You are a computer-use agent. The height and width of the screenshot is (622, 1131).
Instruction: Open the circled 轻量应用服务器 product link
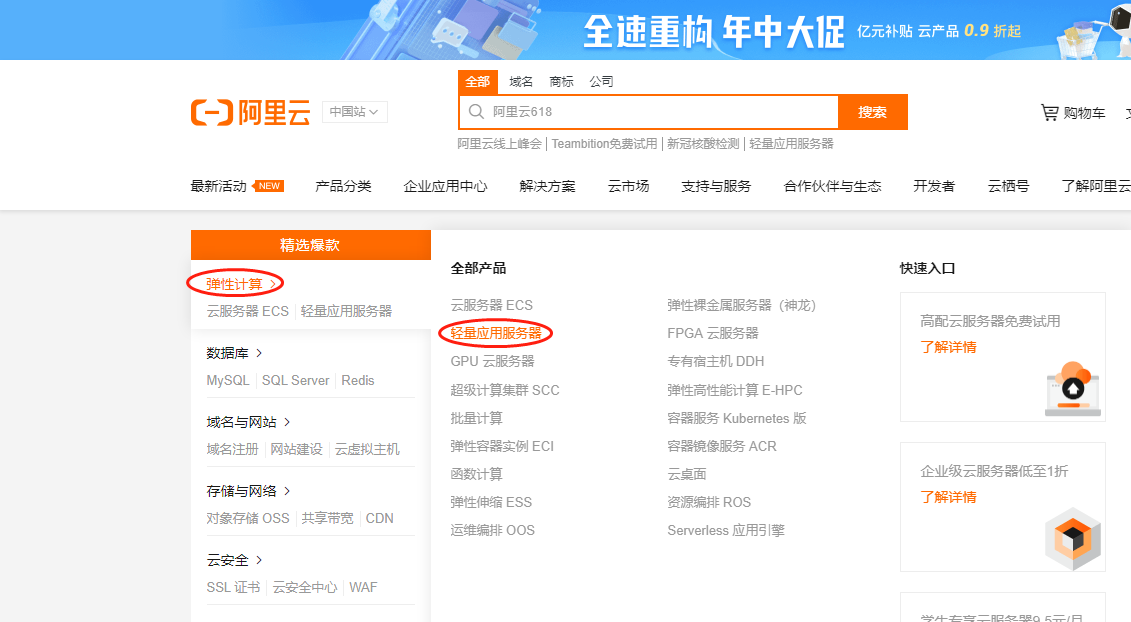(x=496, y=333)
